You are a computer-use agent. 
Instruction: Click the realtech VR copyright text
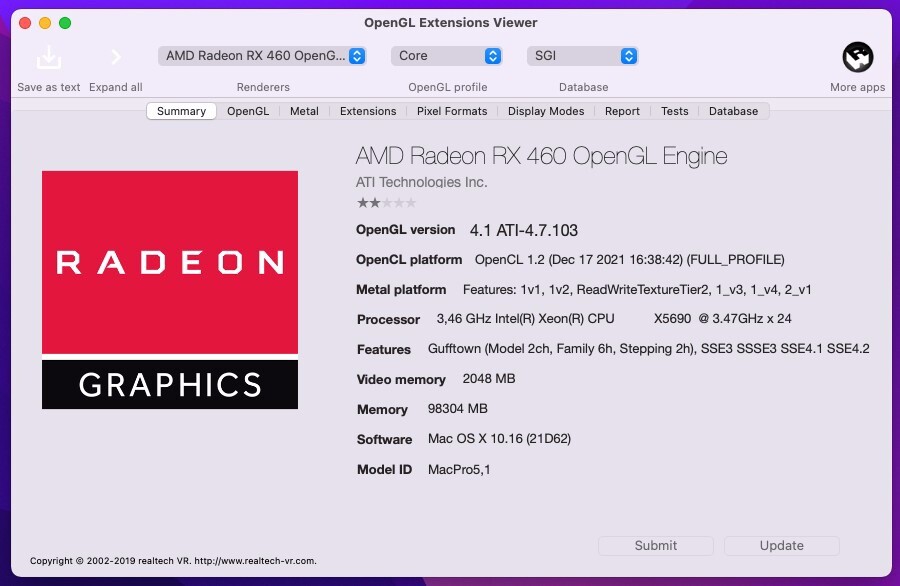[x=173, y=561]
